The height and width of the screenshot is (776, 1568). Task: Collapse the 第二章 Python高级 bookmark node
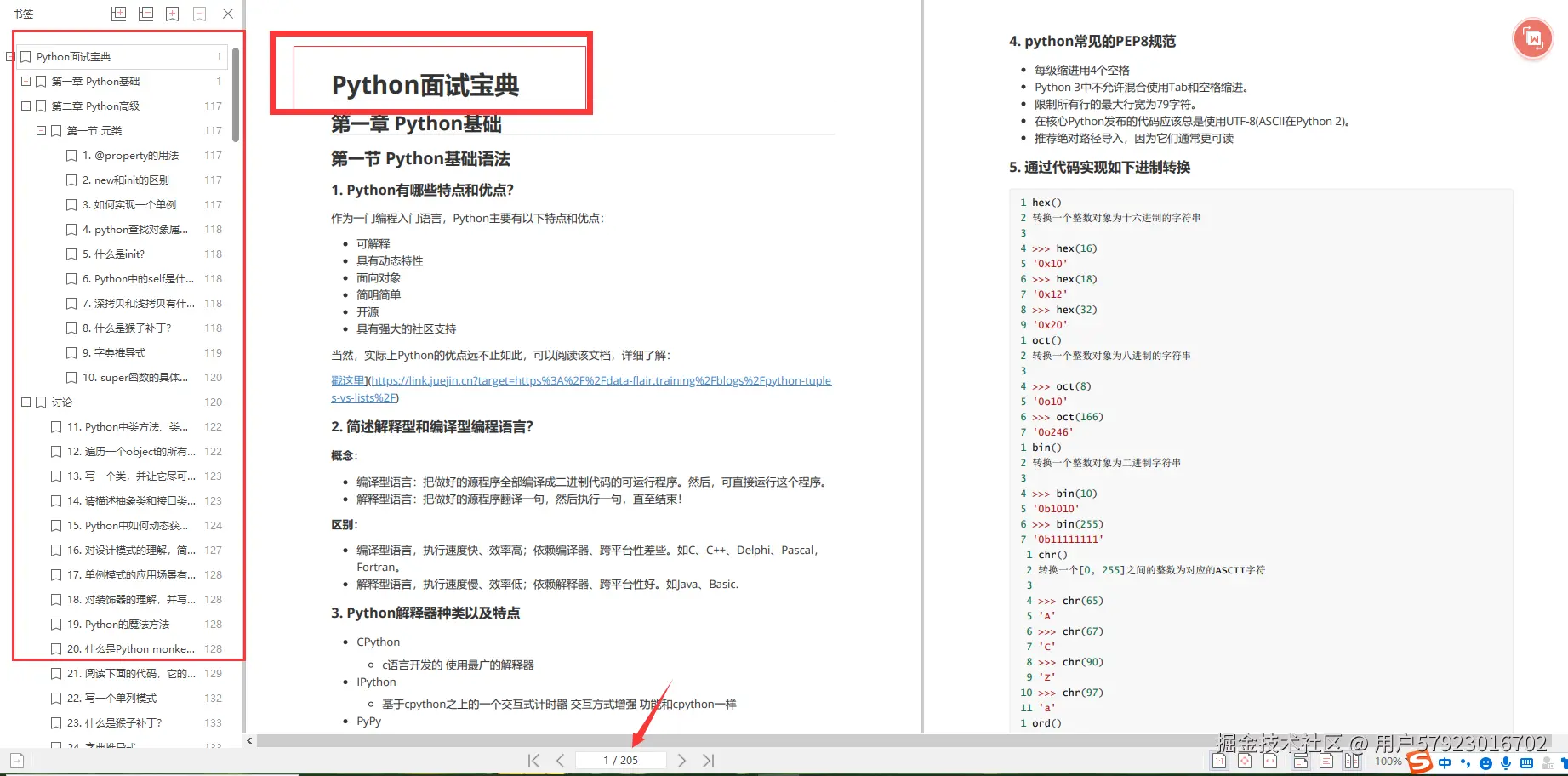[26, 106]
